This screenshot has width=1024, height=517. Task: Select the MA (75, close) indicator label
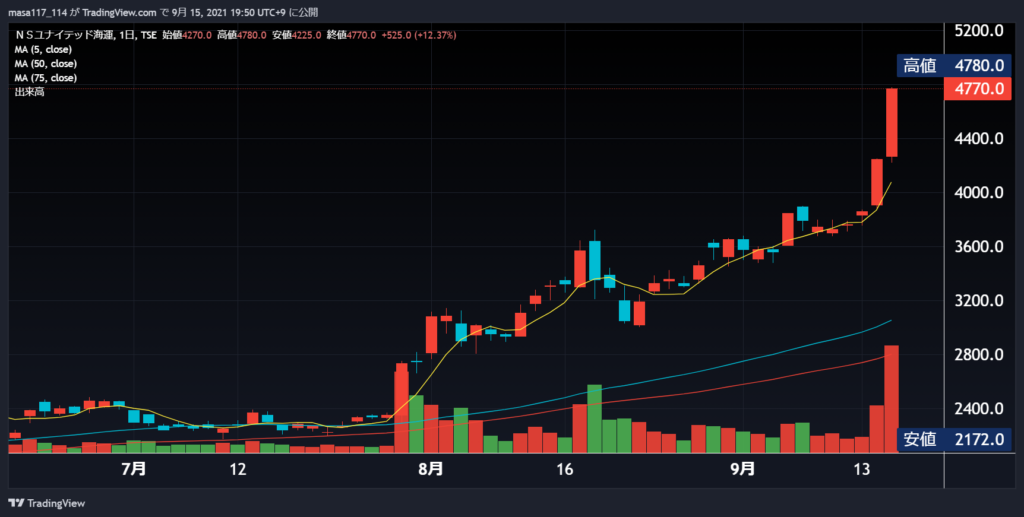[46, 78]
